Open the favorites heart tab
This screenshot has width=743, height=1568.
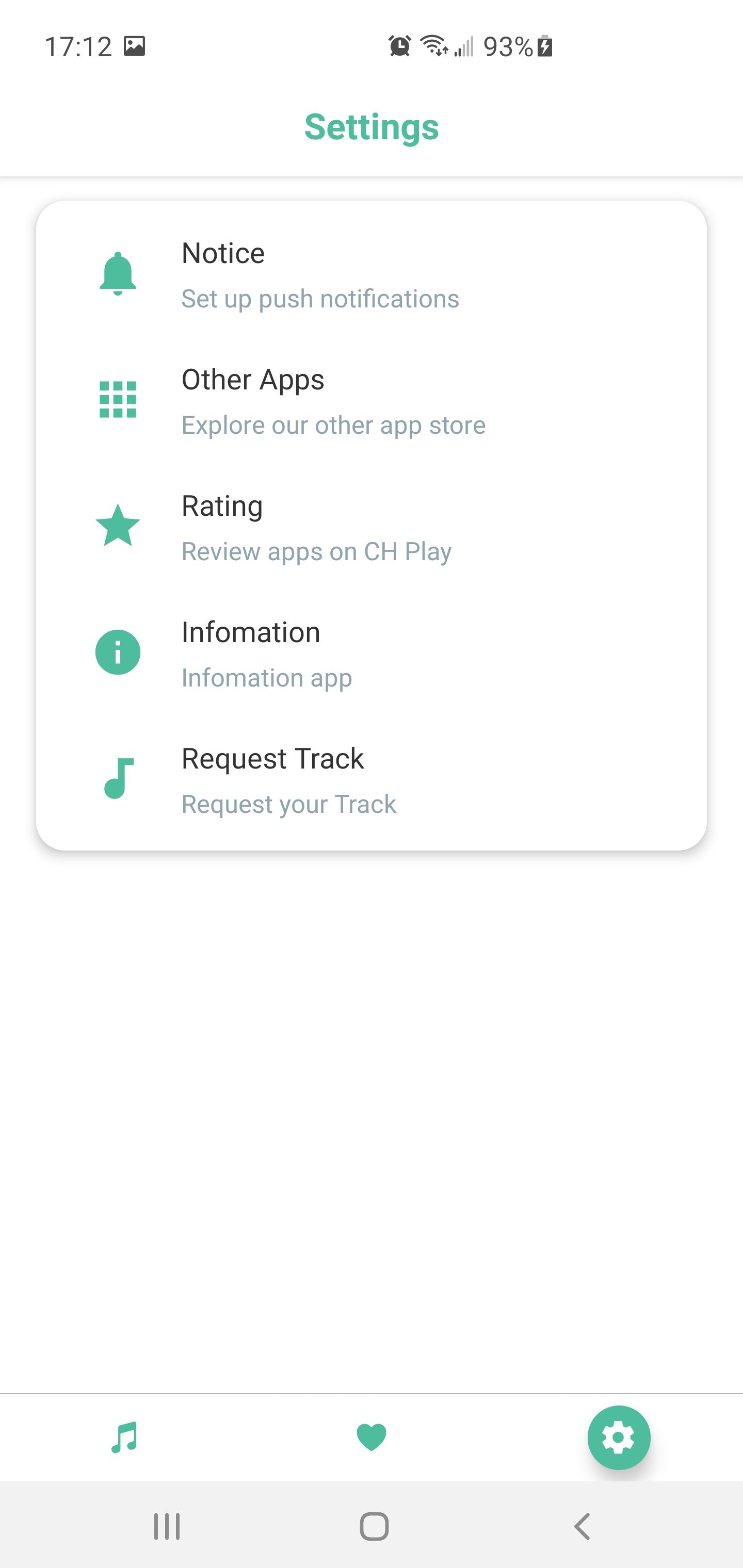point(372,1438)
